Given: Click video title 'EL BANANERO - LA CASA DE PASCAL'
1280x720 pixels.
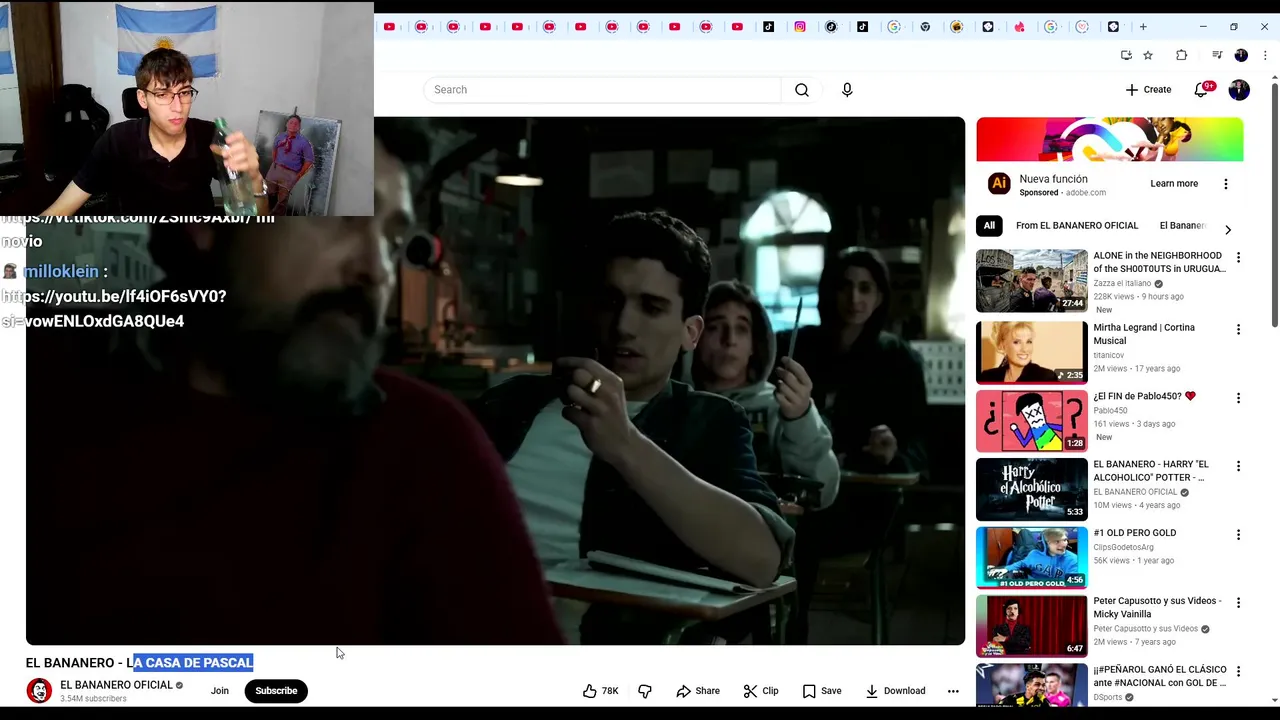Looking at the screenshot, I should point(139,663).
